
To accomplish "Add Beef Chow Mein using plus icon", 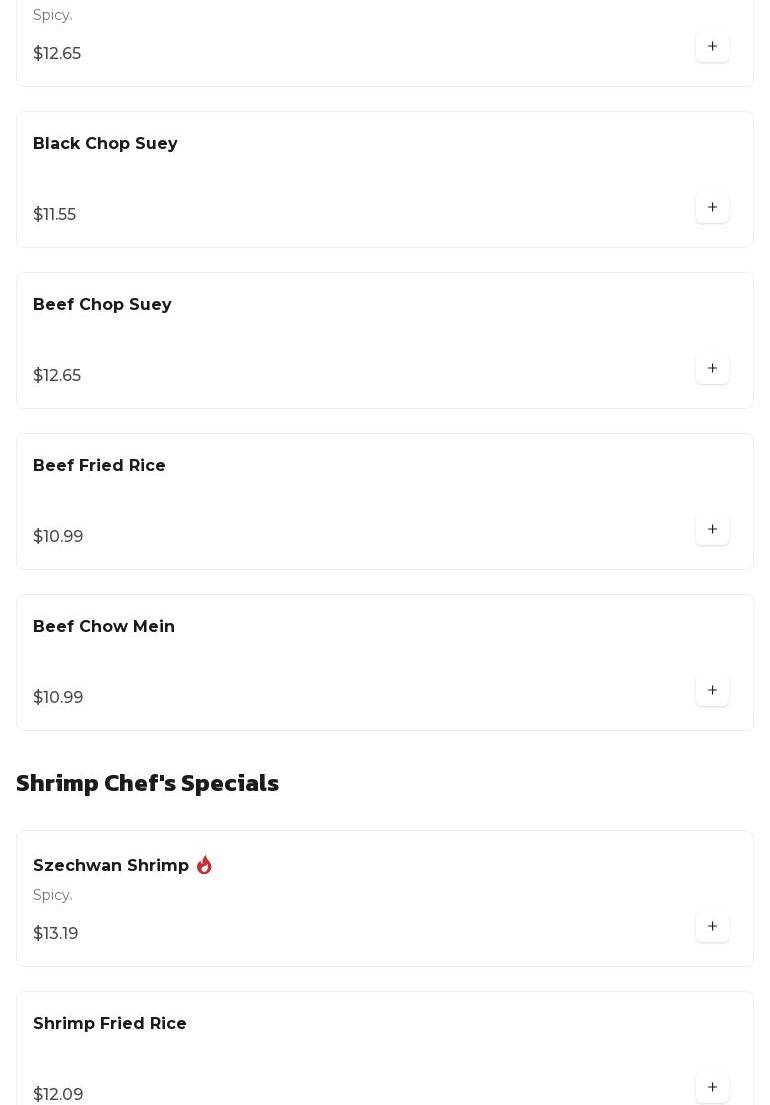I will 712,691.
